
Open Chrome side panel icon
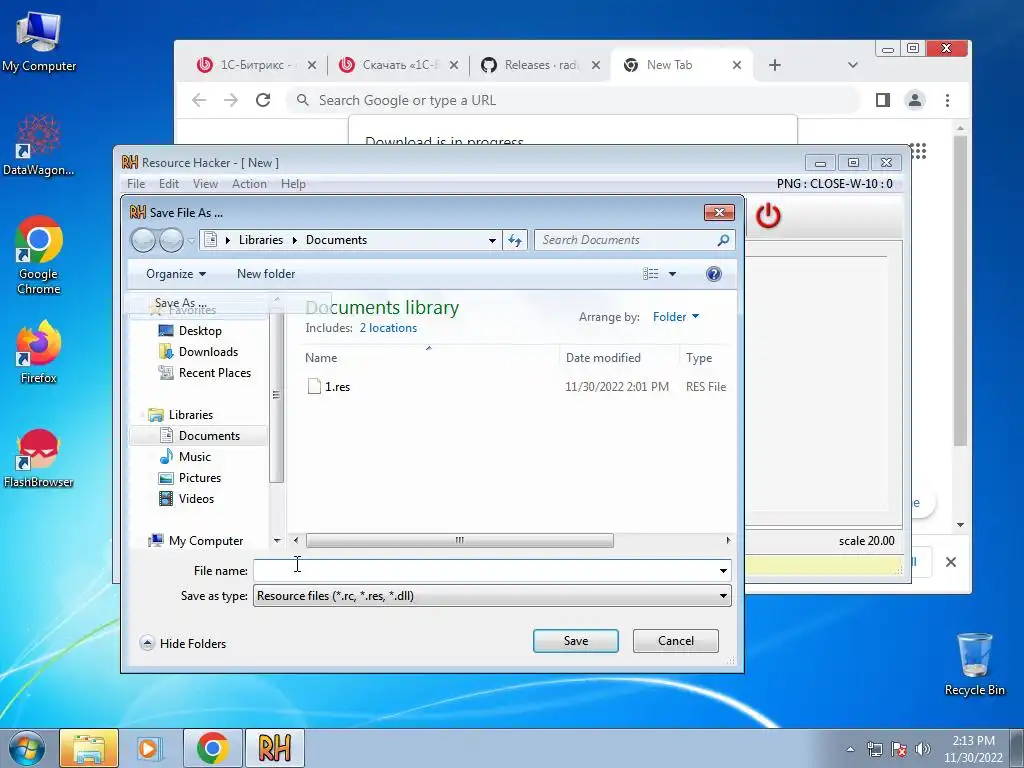(x=882, y=100)
